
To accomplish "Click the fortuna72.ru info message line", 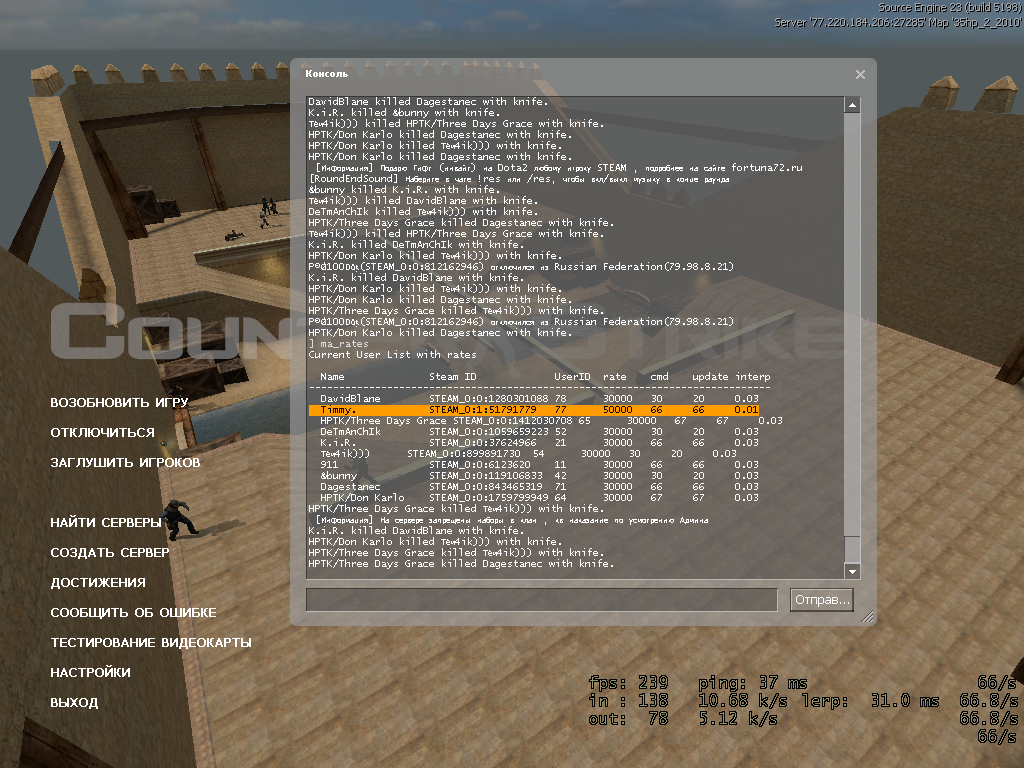I will [x=558, y=168].
